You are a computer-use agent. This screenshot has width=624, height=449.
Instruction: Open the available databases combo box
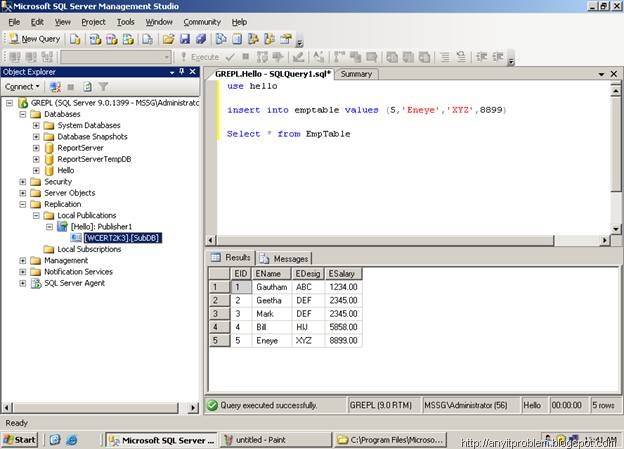click(116, 57)
